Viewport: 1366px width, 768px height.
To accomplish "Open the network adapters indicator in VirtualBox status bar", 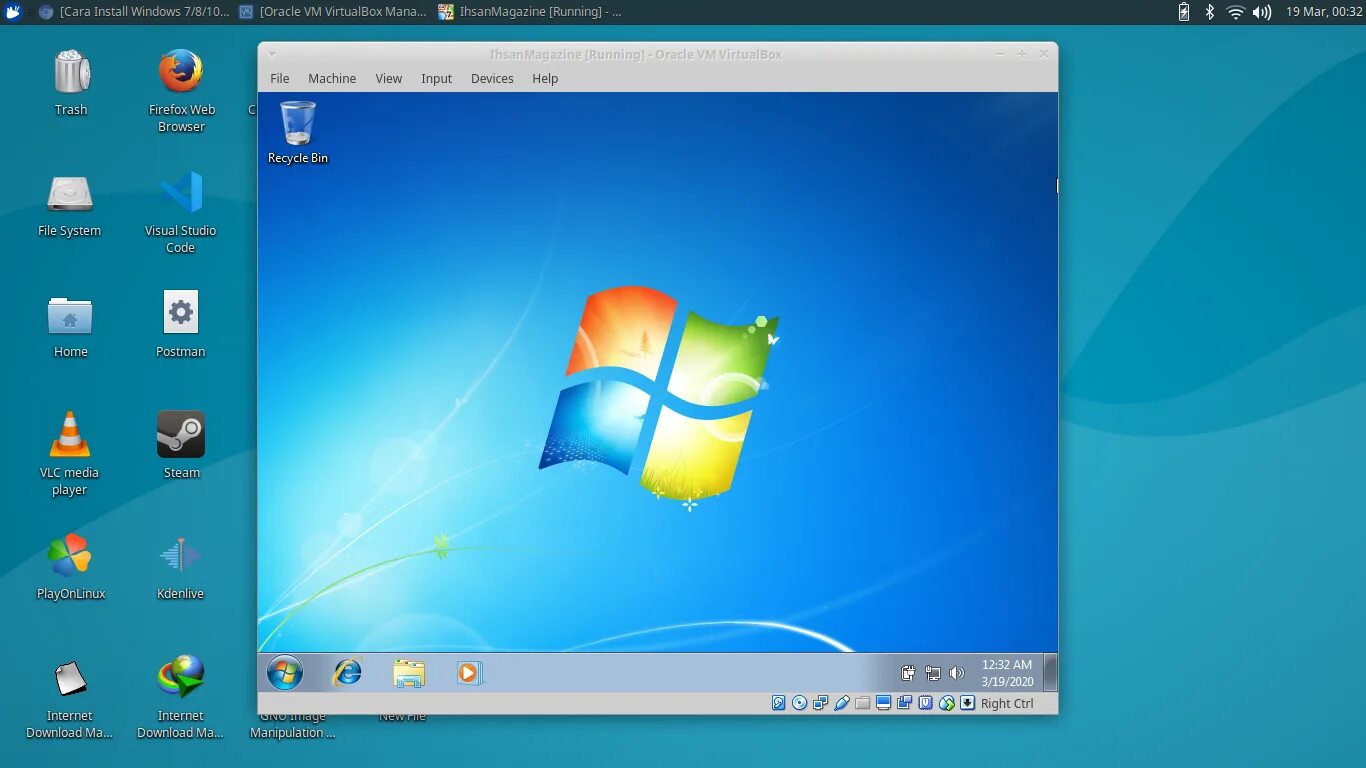I will [x=821, y=703].
